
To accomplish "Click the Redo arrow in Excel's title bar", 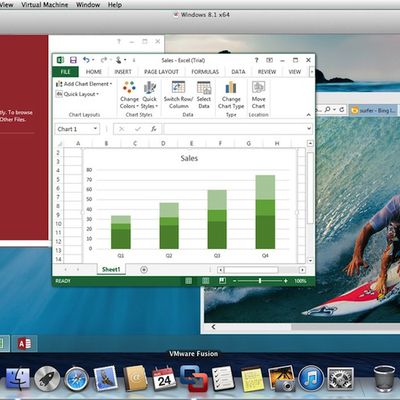I will click(x=104, y=60).
